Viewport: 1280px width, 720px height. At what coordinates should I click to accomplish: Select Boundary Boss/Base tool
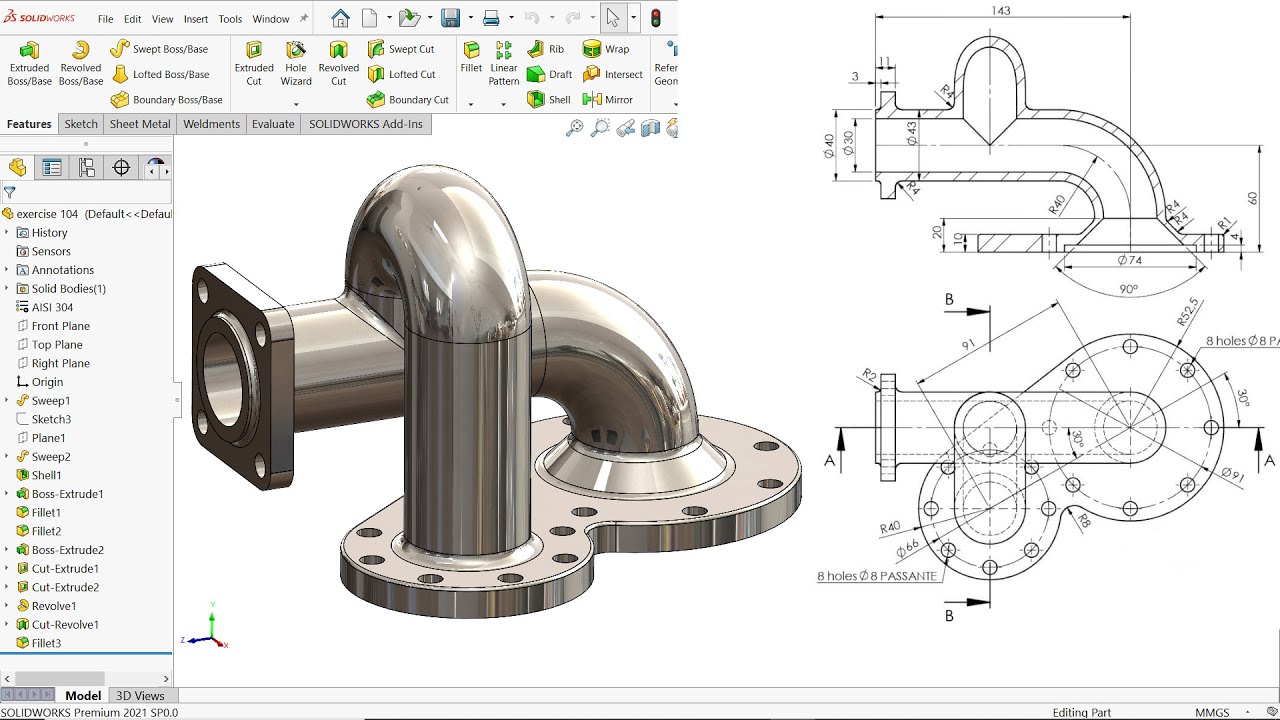[x=166, y=100]
